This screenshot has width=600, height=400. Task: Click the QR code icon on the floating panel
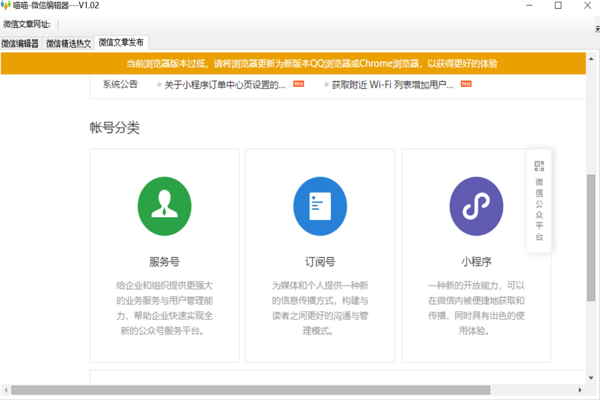539,166
